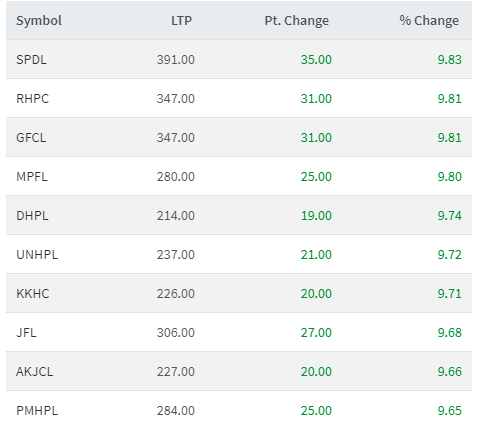Click SPDL LTP value 391.00
Image resolution: width=478 pixels, height=423 pixels.
click(176, 60)
